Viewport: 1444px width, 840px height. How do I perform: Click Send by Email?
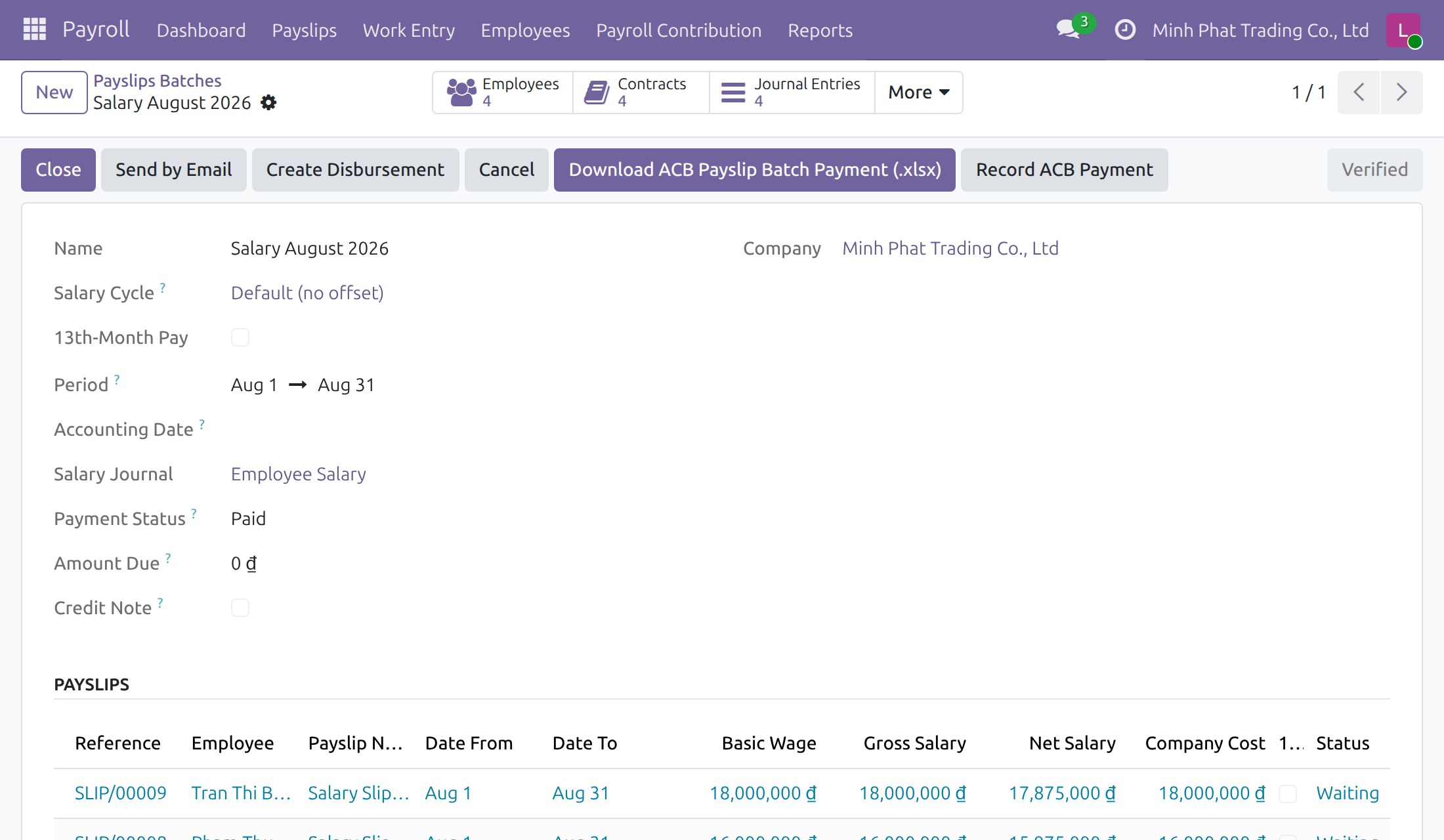174,170
